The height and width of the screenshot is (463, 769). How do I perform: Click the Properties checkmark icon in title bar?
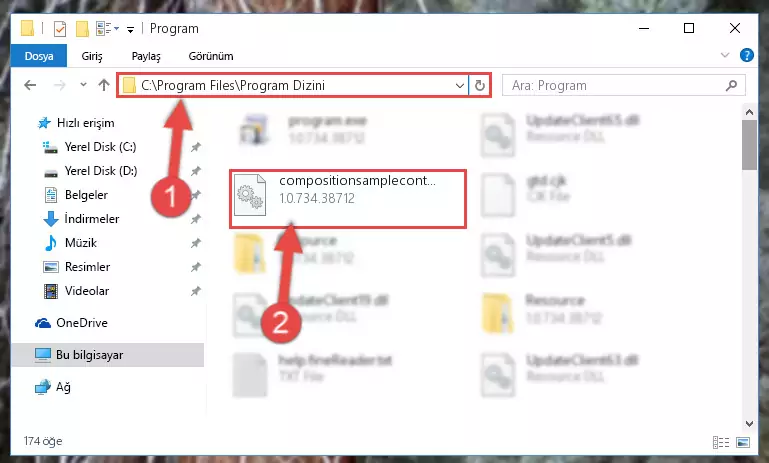pyautogui.click(x=60, y=29)
